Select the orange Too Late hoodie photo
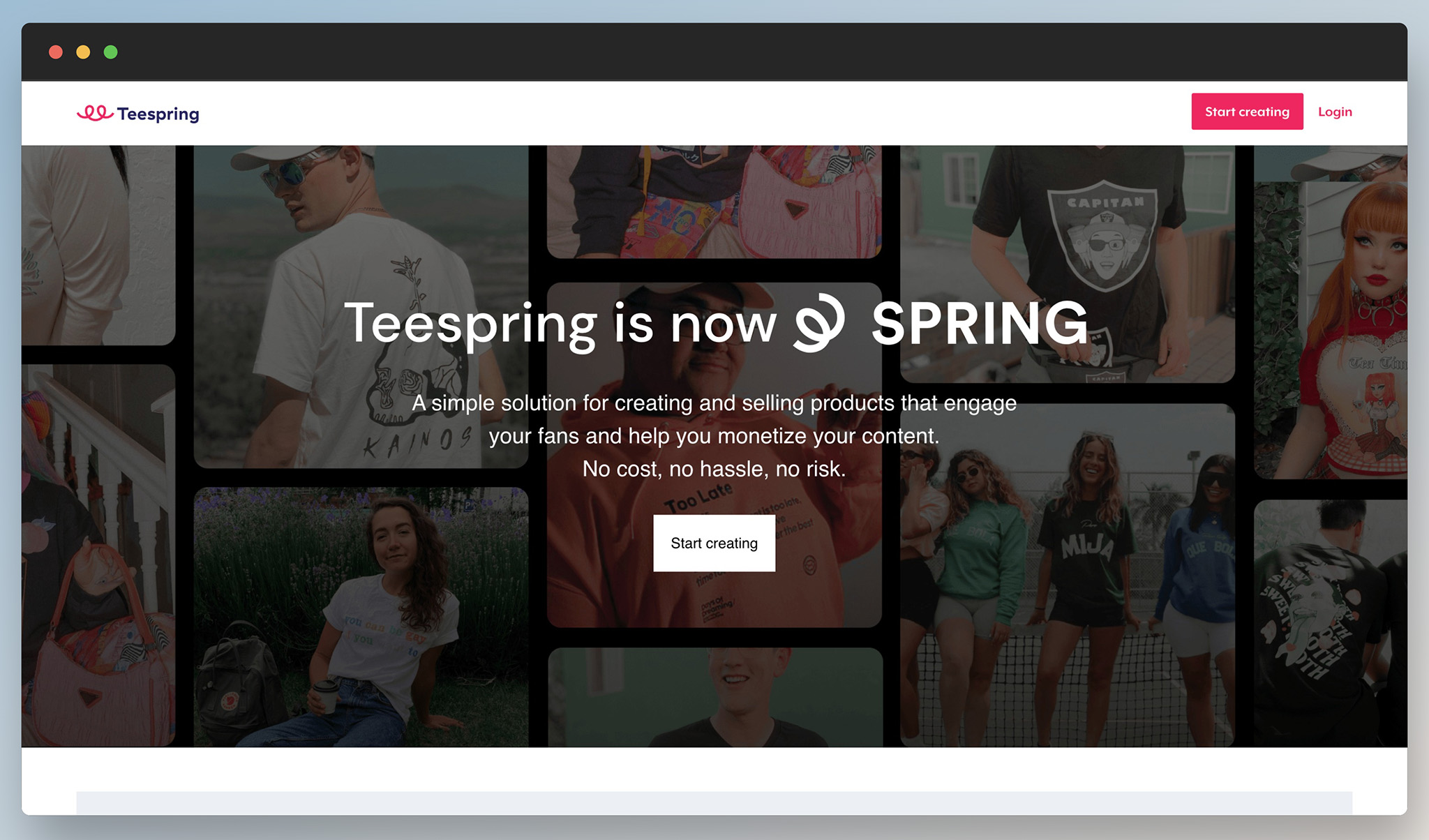Viewport: 1429px width, 840px height. (714, 455)
